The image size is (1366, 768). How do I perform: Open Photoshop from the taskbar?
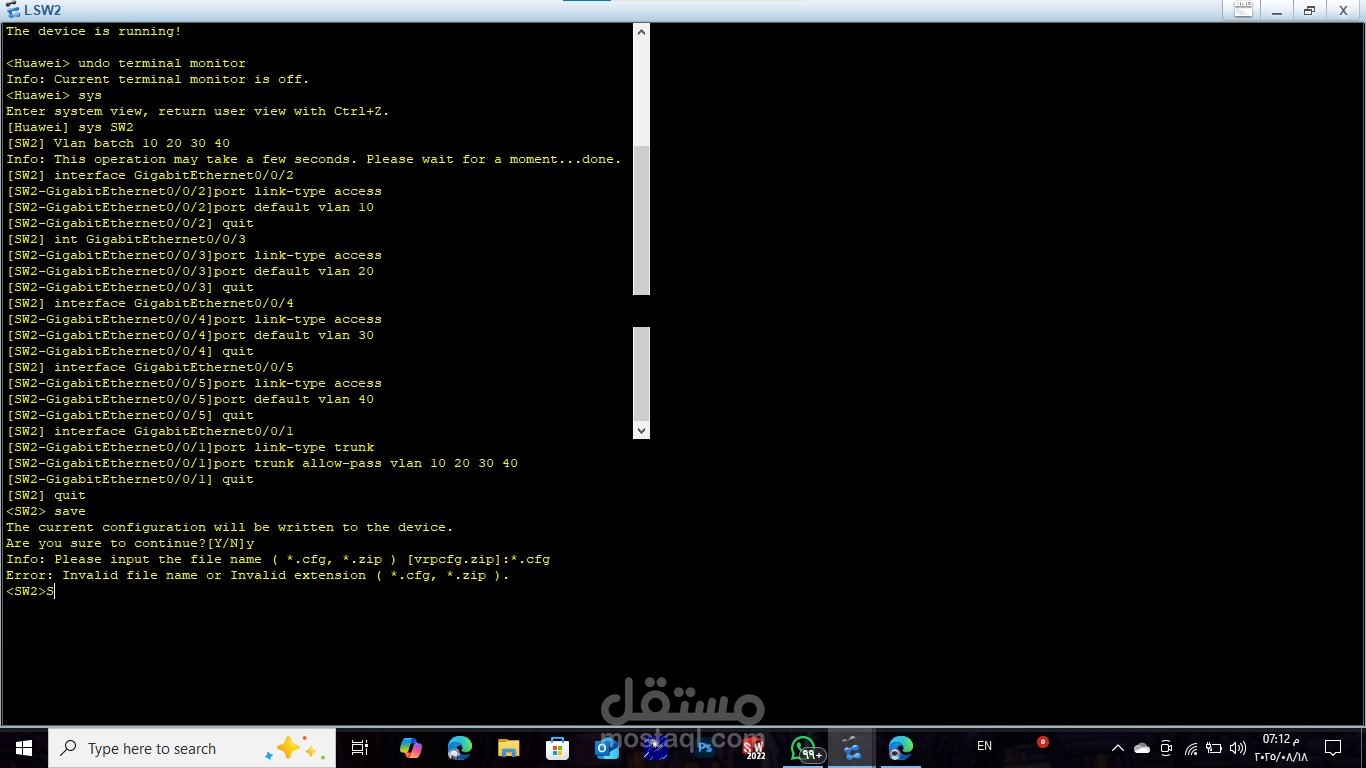tap(704, 748)
